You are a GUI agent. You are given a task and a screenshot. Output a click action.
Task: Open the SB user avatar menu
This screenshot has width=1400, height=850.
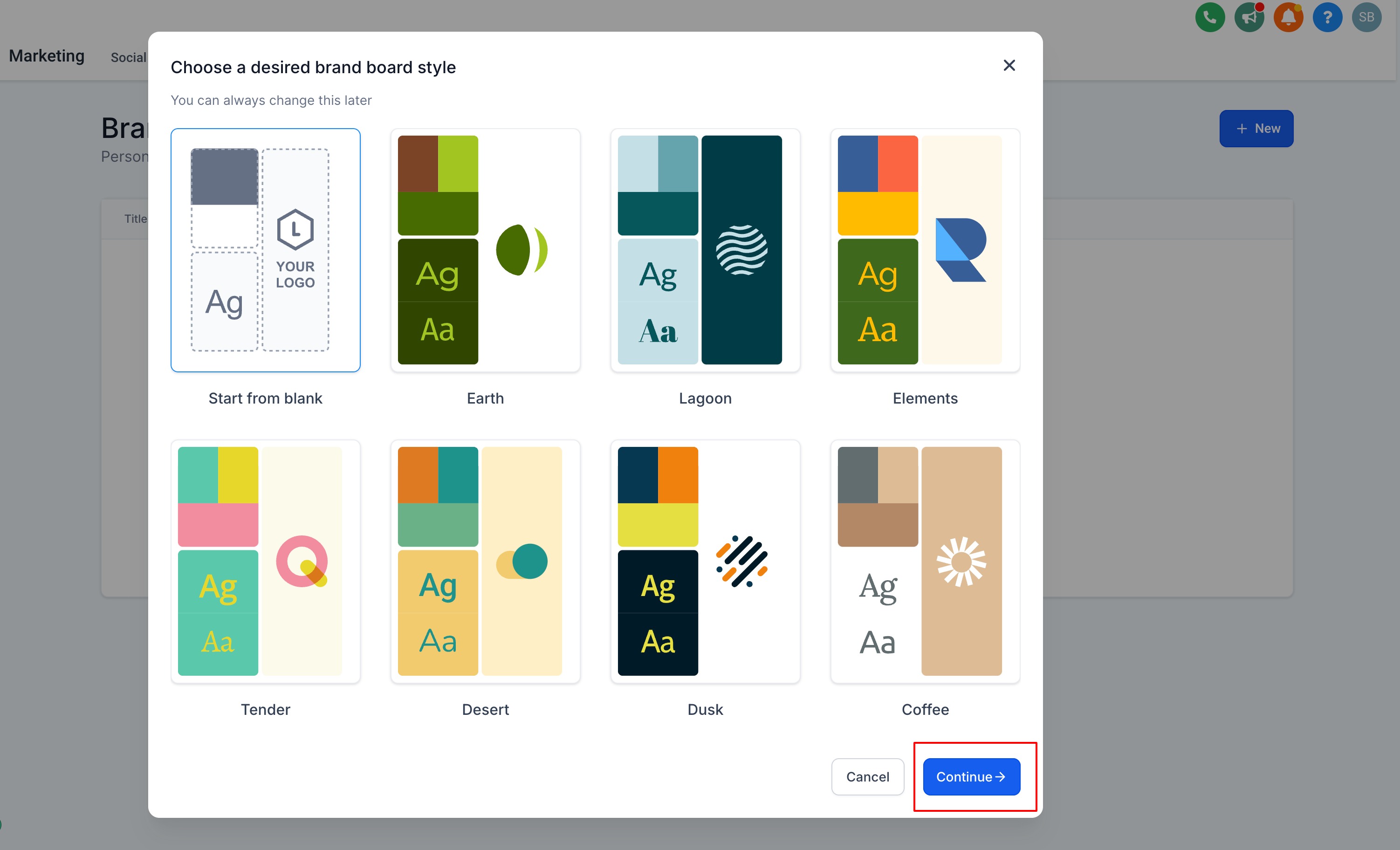1366,17
